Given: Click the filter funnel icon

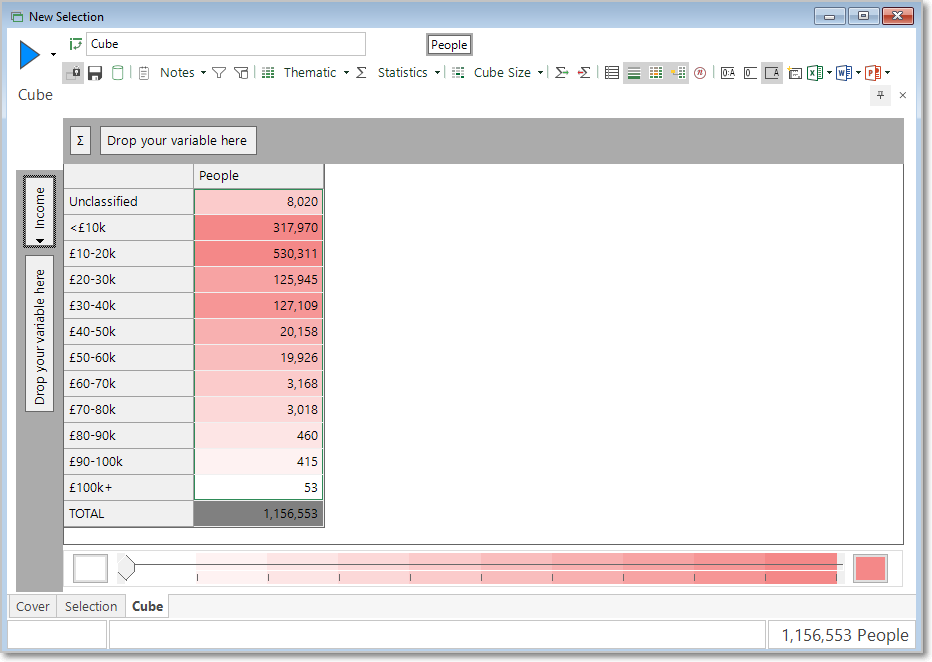Looking at the screenshot, I should coord(219,72).
